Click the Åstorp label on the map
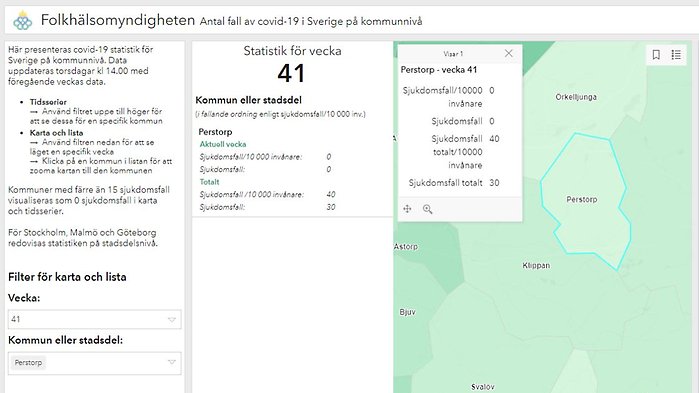This screenshot has height=393, width=699. click(406, 246)
